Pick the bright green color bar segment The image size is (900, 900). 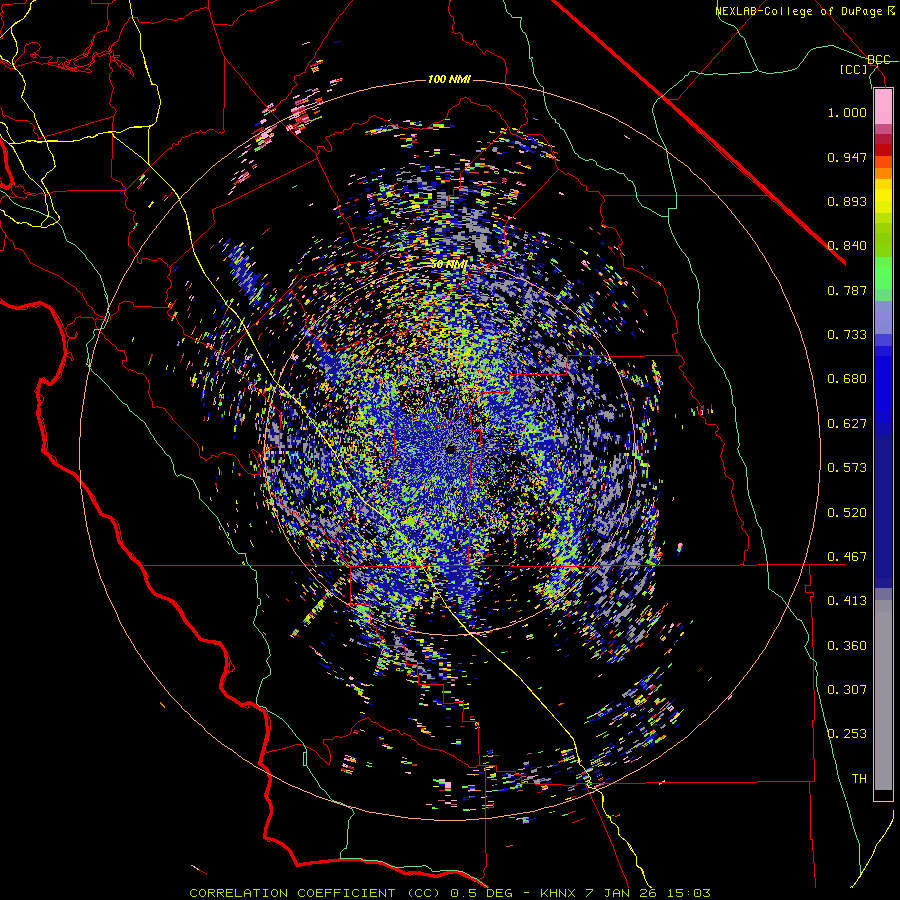pyautogui.click(x=883, y=273)
